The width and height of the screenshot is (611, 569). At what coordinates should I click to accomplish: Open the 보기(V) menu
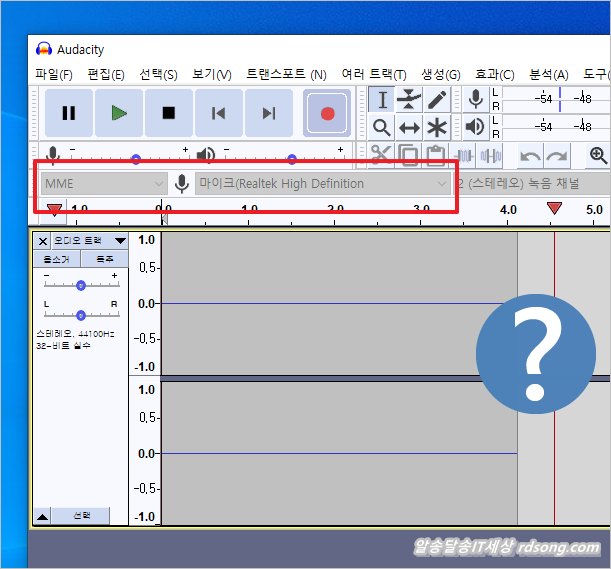pyautogui.click(x=212, y=74)
